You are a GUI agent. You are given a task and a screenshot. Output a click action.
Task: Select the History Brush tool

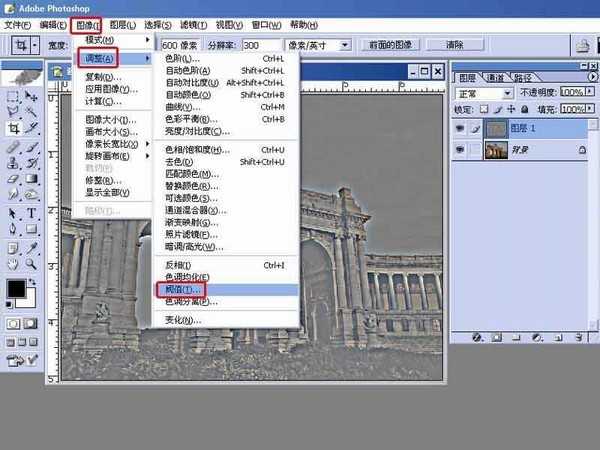tap(31, 163)
